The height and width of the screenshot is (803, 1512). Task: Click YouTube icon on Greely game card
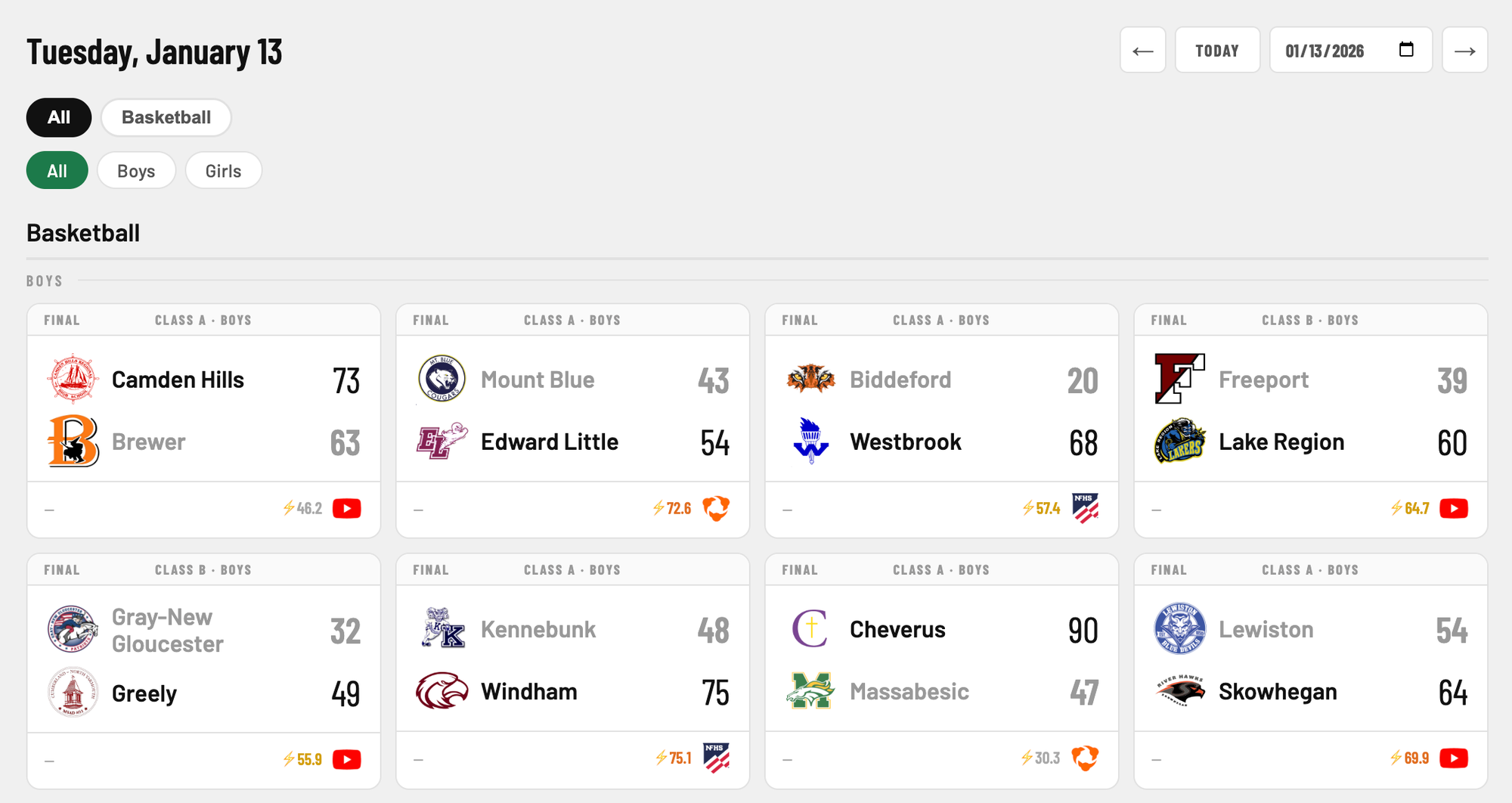click(x=347, y=758)
